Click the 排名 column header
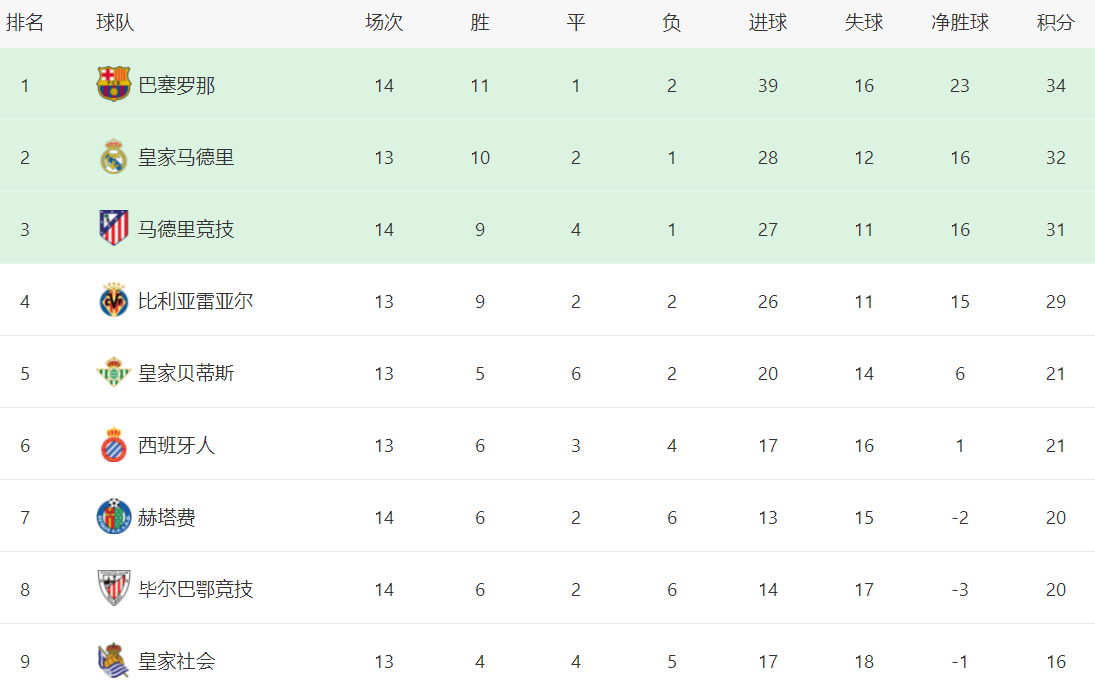The width and height of the screenshot is (1095, 694). [25, 23]
